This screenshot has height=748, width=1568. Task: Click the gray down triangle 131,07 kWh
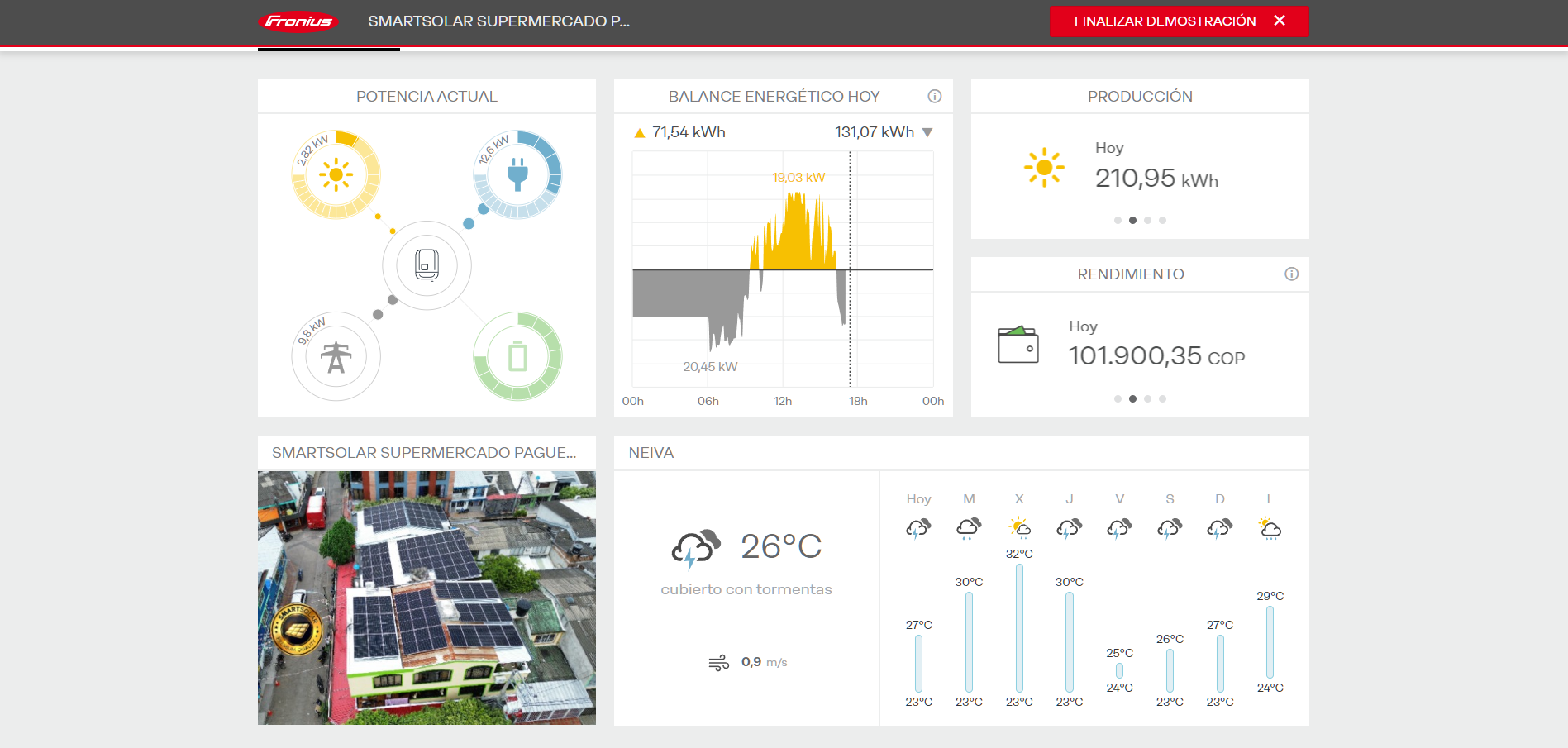(x=927, y=133)
